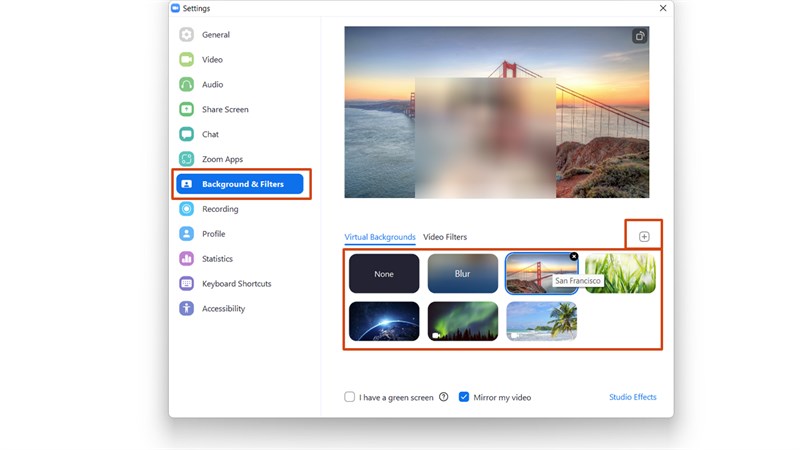Click the Profile avatar icon
Screen dimensions: 800x450
point(186,234)
